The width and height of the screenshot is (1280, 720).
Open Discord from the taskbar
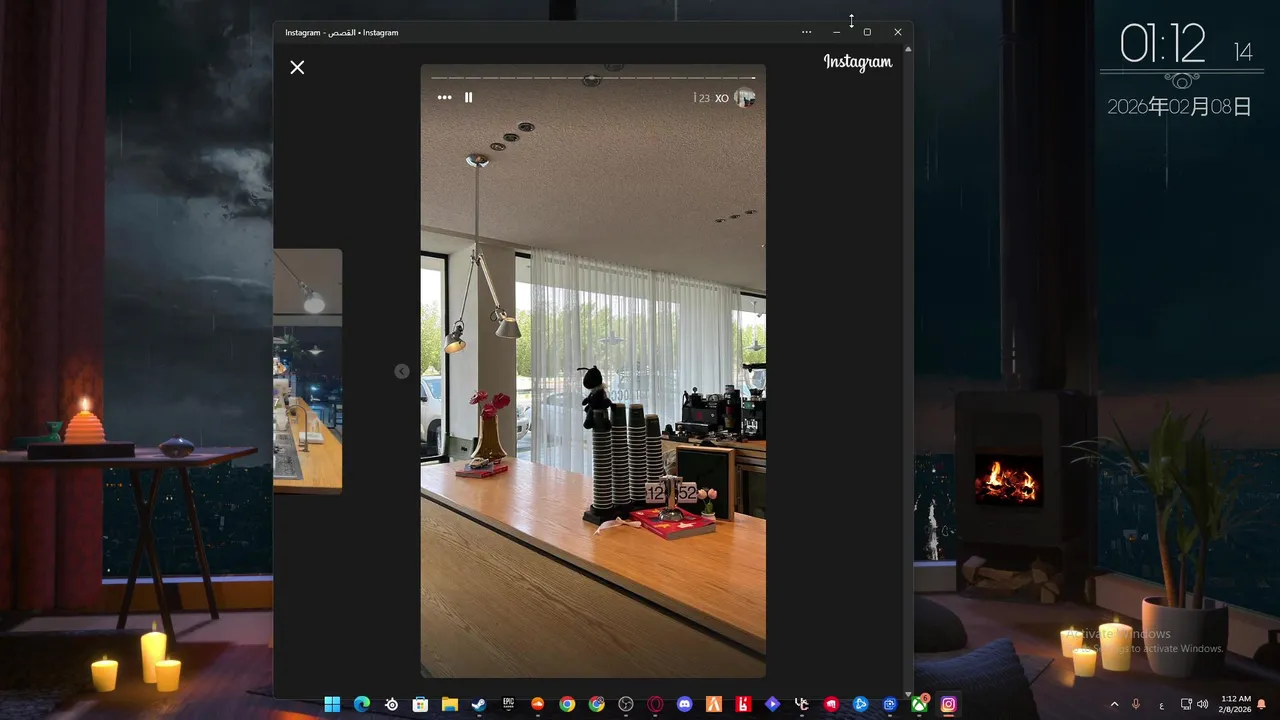tap(685, 704)
